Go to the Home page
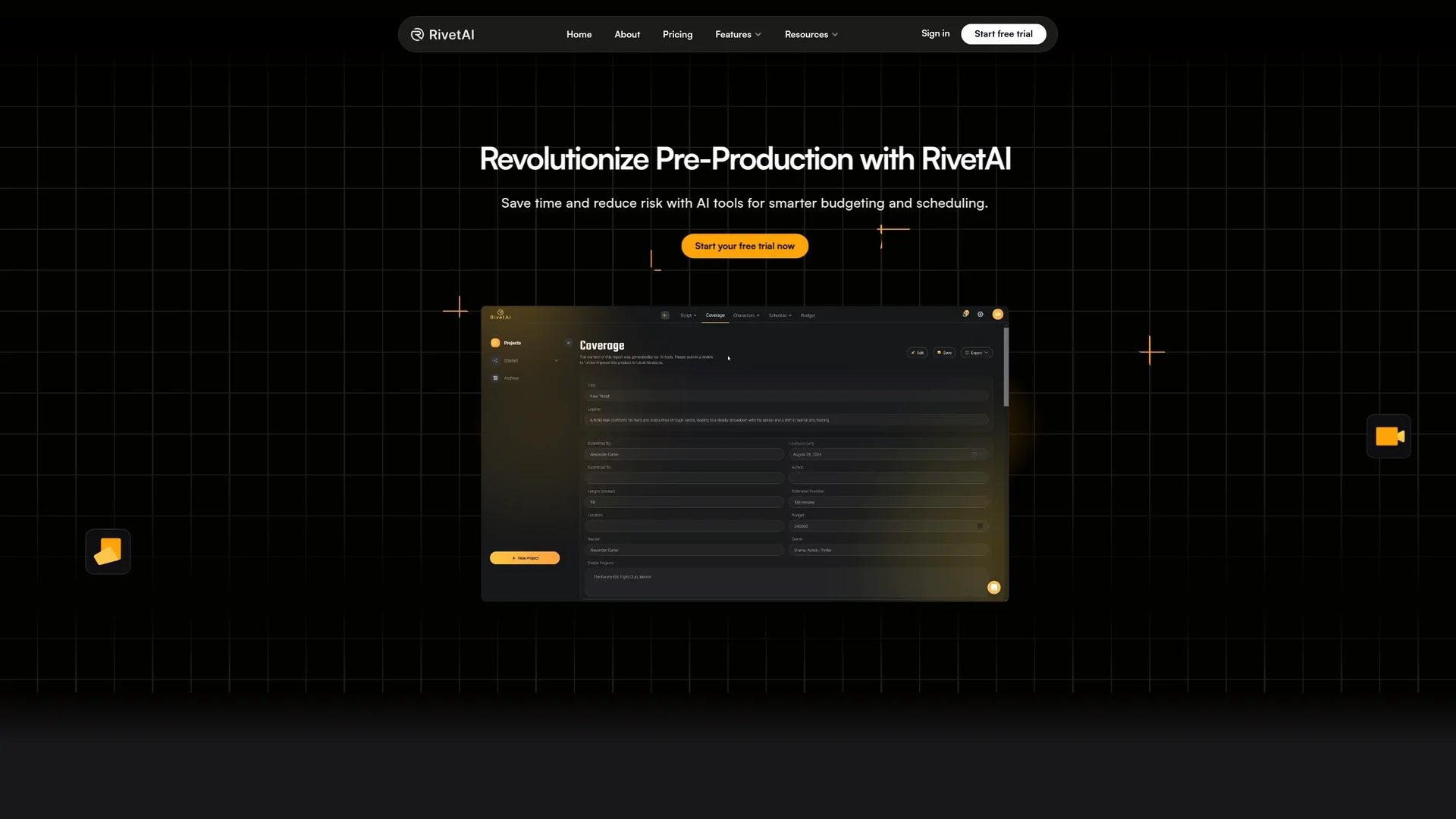 [x=579, y=34]
